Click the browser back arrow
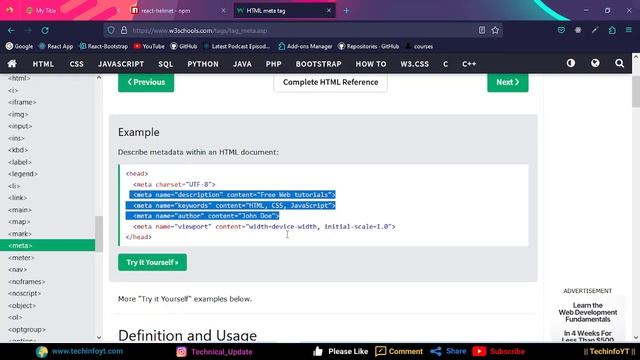The width and height of the screenshot is (640, 360). (11, 30)
